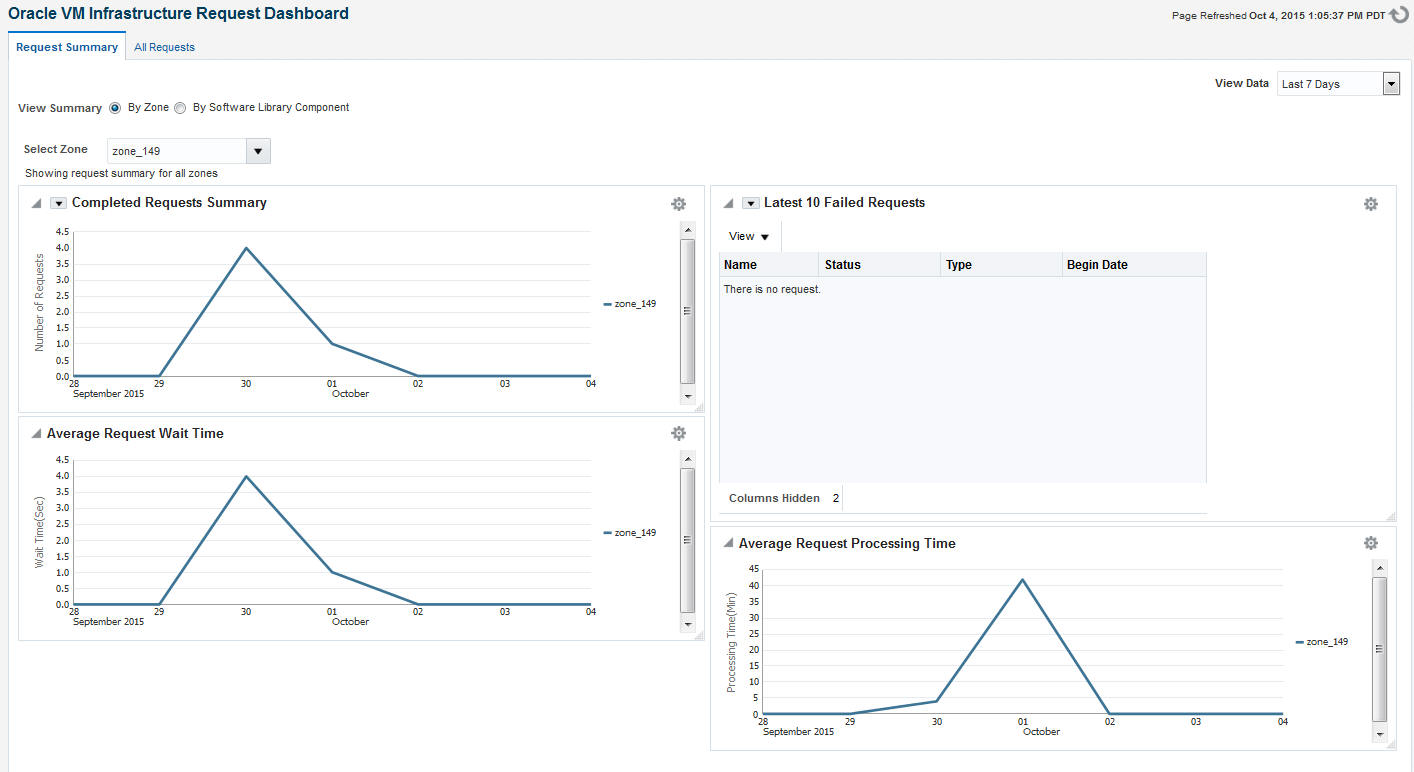Viewport: 1414px width, 772px height.
Task: Click the 'Columns Hidden 2' text
Action: click(784, 498)
